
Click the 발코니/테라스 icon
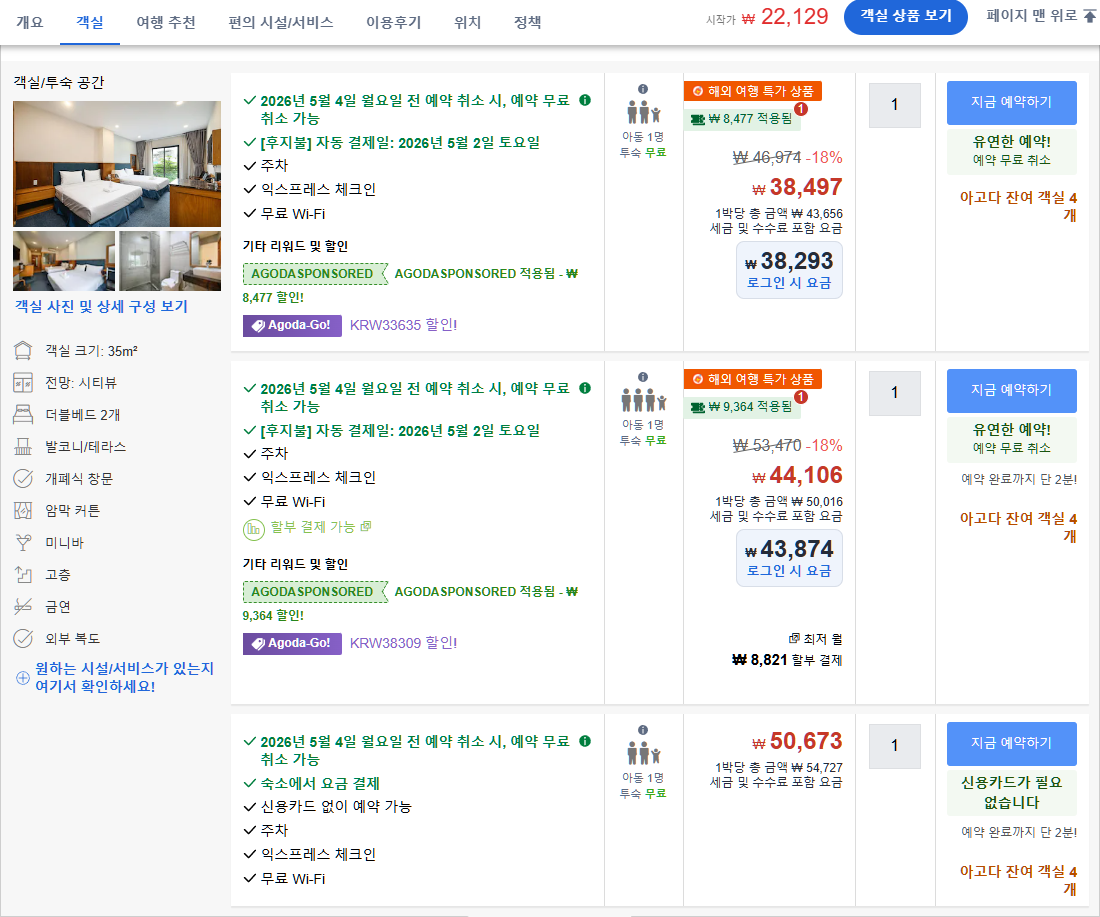tap(23, 447)
